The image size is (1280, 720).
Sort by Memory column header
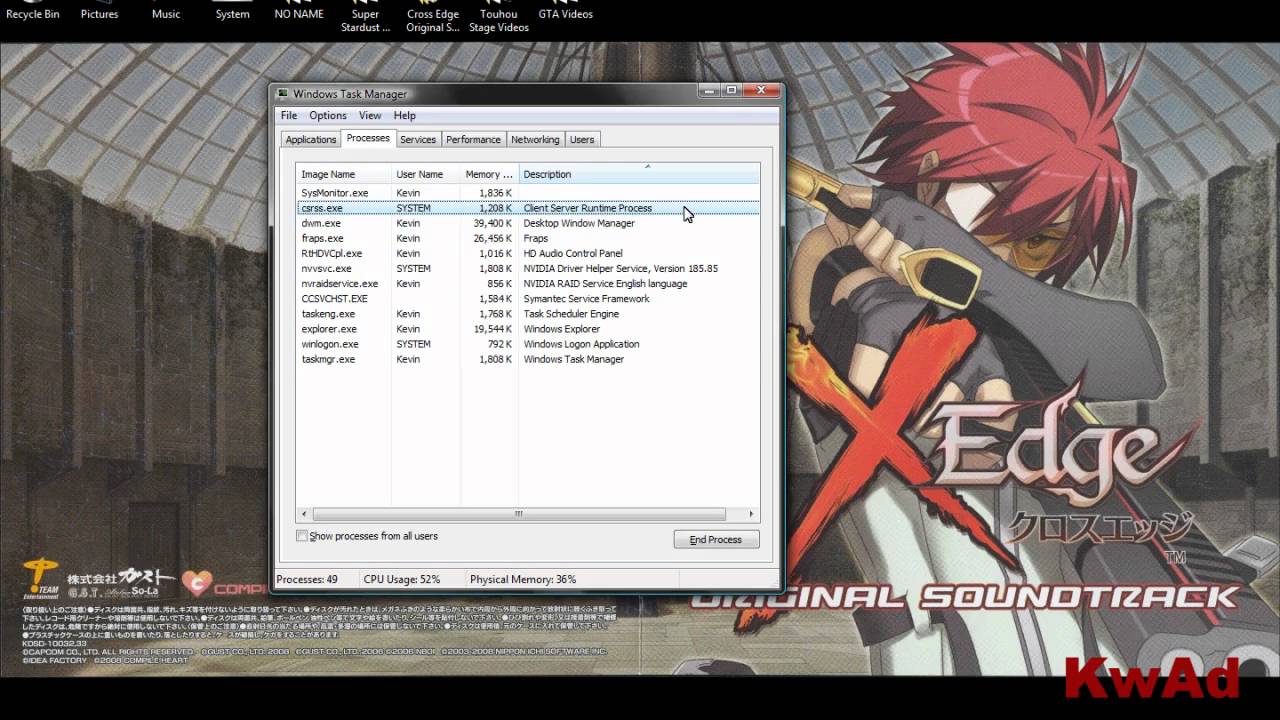[488, 174]
